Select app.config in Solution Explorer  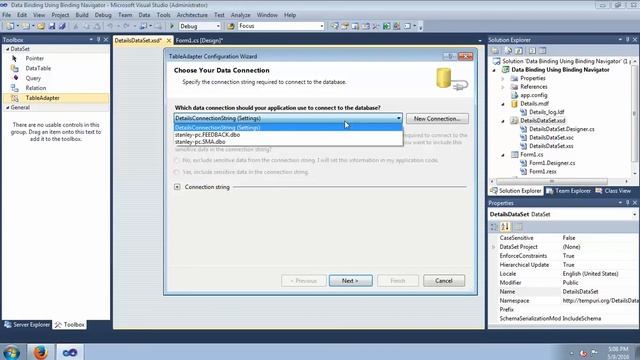coord(533,95)
